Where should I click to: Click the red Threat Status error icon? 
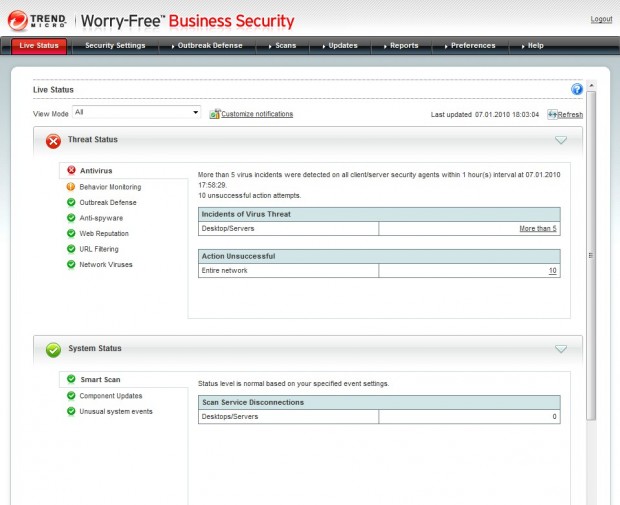pos(53,141)
